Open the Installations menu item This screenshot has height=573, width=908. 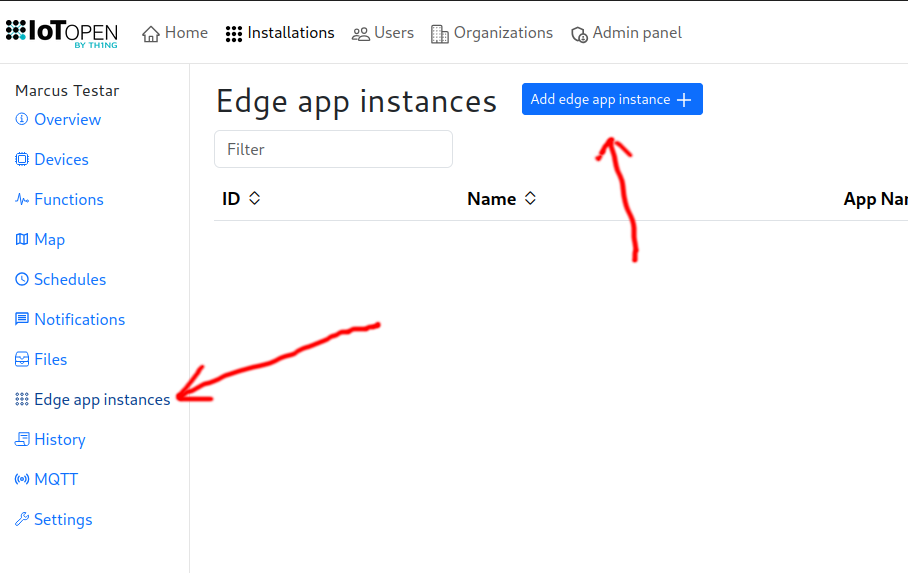point(280,33)
